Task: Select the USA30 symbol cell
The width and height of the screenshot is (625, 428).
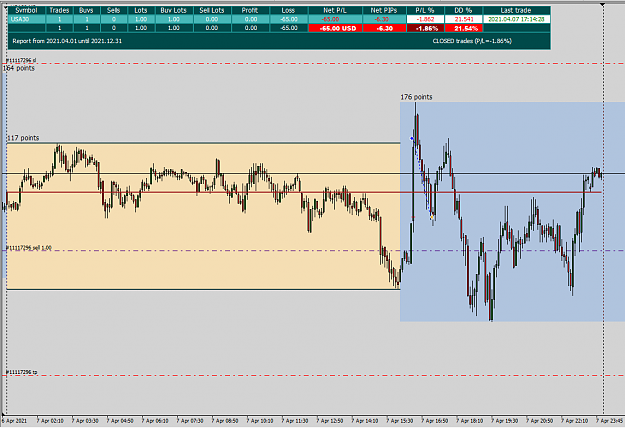Action: 27,19
